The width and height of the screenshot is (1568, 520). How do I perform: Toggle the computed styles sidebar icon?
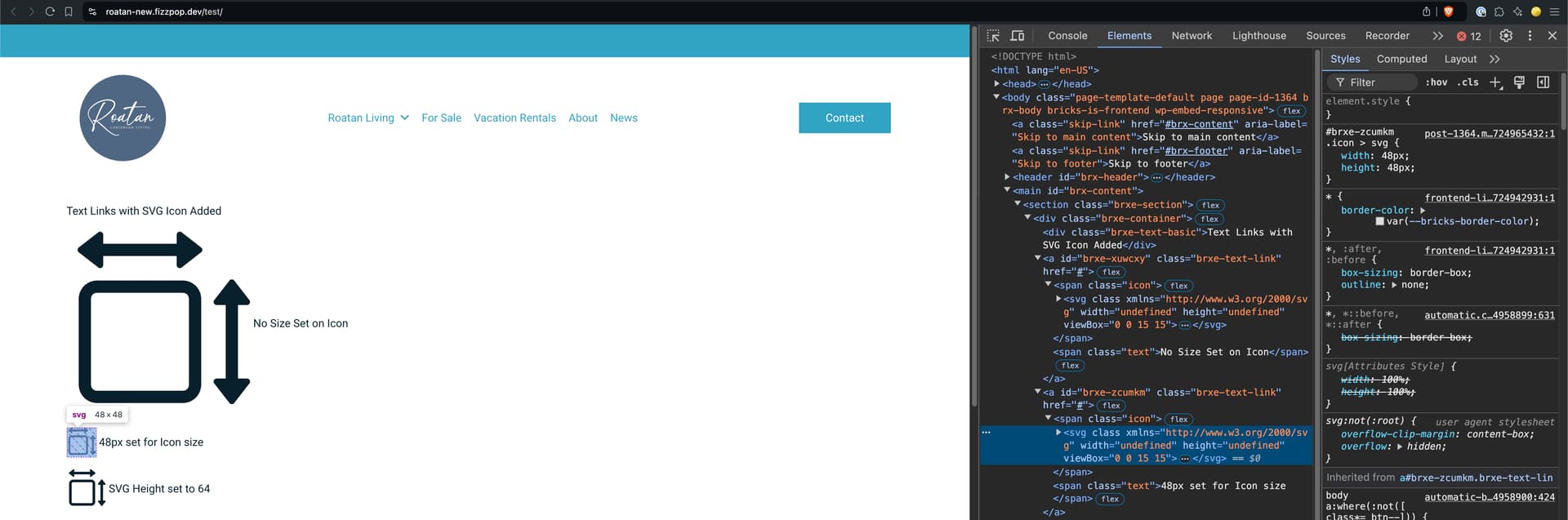click(1543, 82)
